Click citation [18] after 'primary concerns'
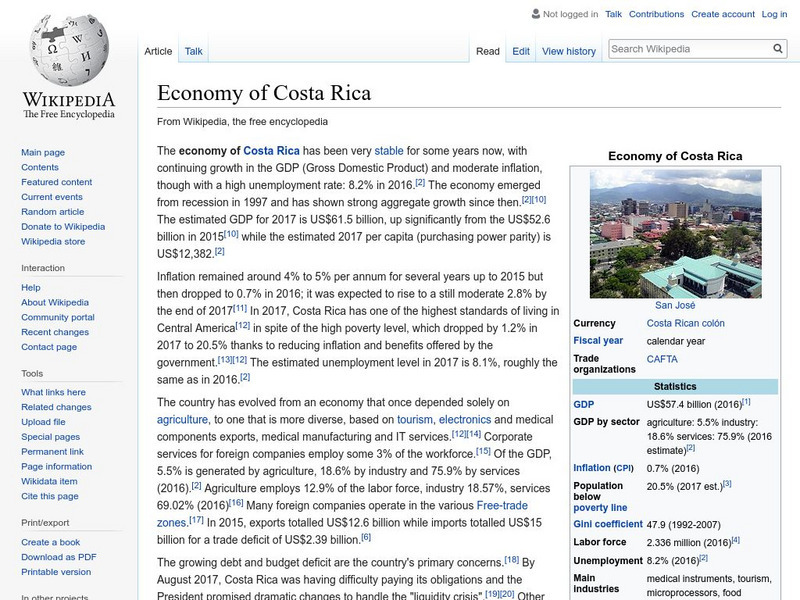The height and width of the screenshot is (600, 800). click(512, 560)
